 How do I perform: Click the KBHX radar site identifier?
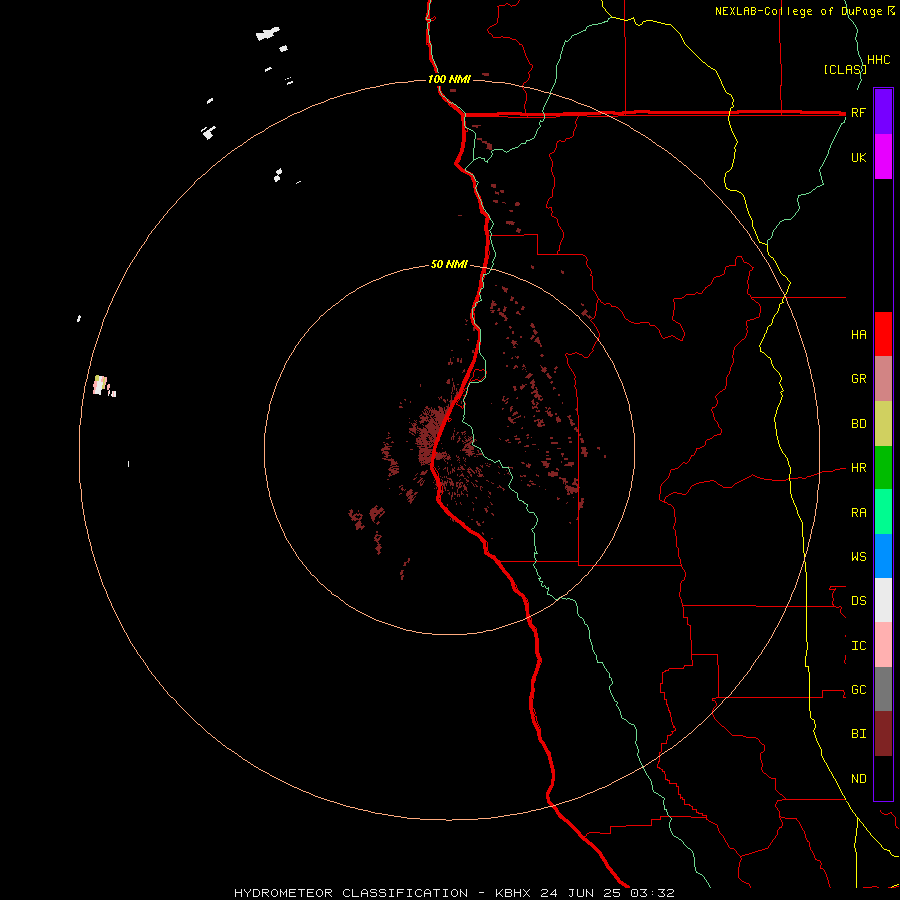[x=513, y=893]
